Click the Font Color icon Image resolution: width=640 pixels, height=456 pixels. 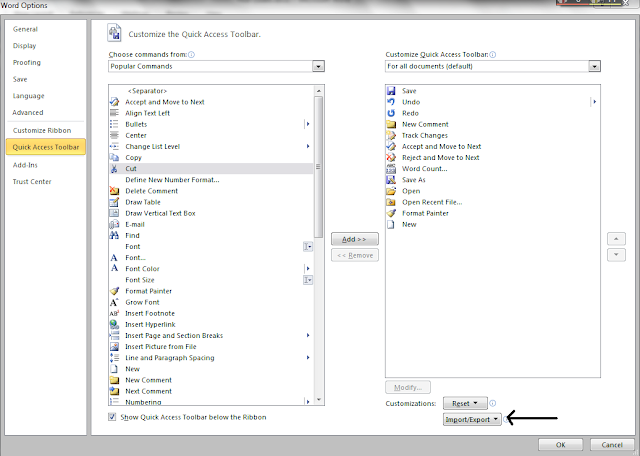[x=114, y=268]
